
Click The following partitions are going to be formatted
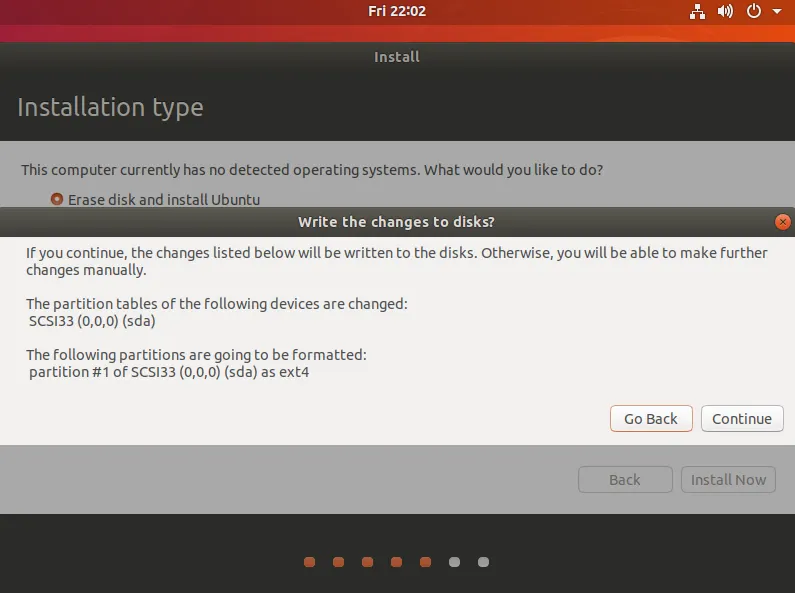pos(196,355)
